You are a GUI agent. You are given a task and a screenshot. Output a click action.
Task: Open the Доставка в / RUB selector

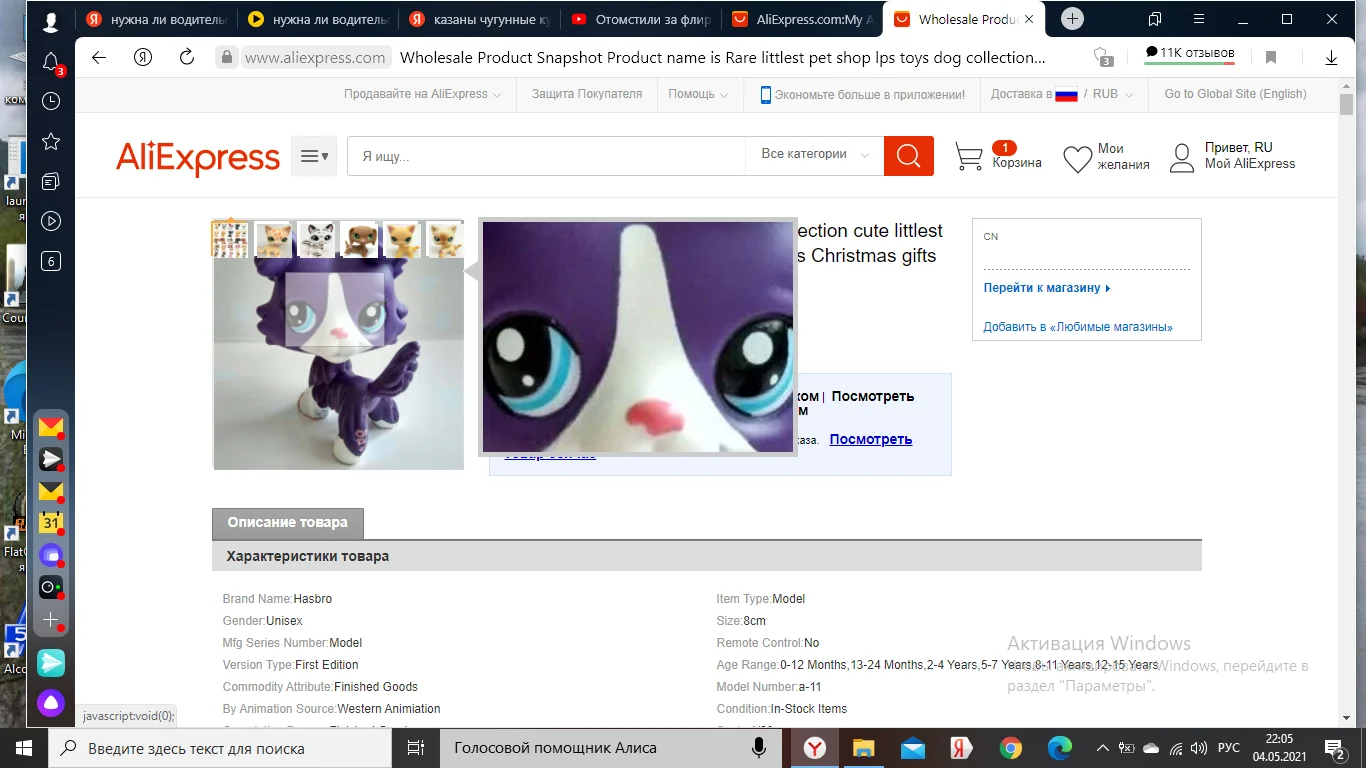[x=1062, y=94]
